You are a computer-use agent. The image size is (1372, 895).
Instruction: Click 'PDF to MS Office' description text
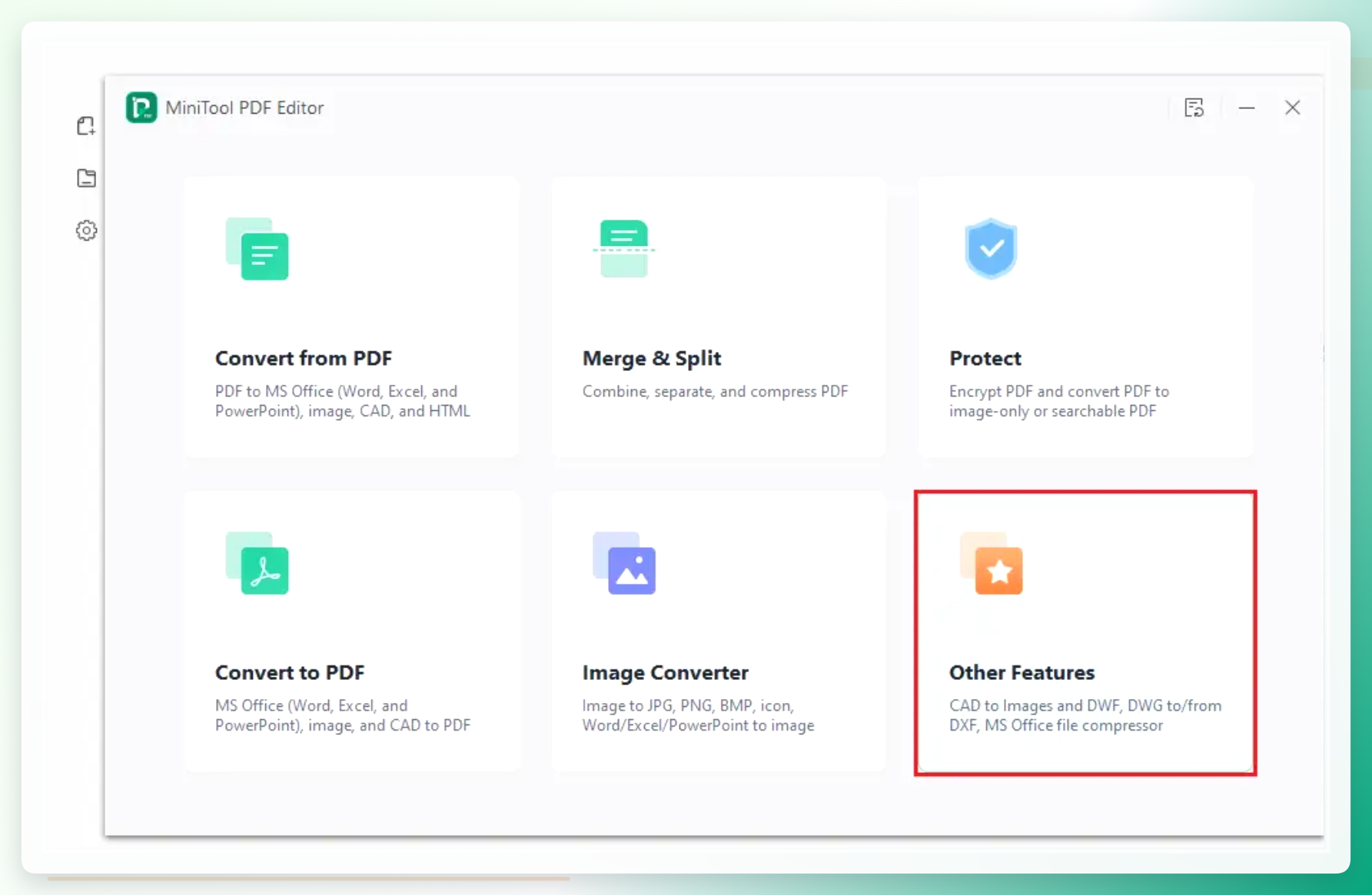tap(343, 401)
